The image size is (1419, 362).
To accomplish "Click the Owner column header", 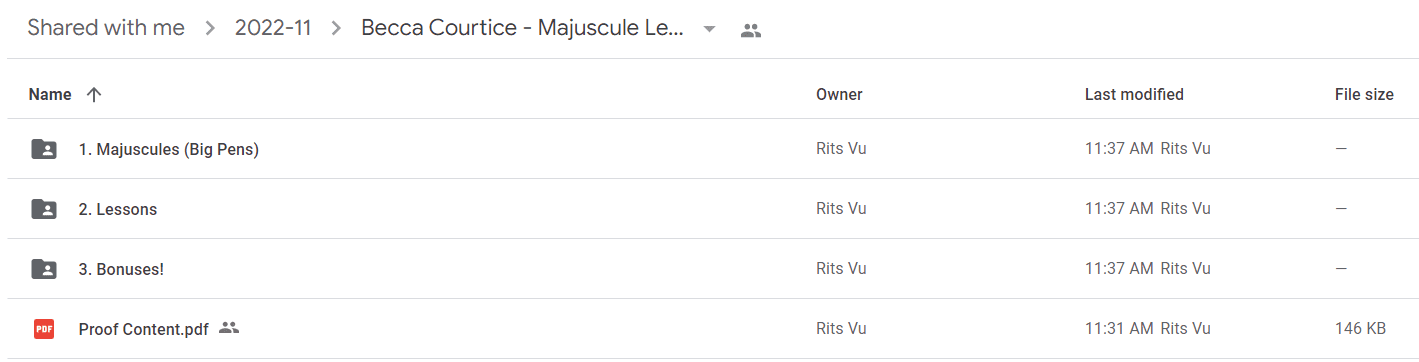I will point(839,95).
